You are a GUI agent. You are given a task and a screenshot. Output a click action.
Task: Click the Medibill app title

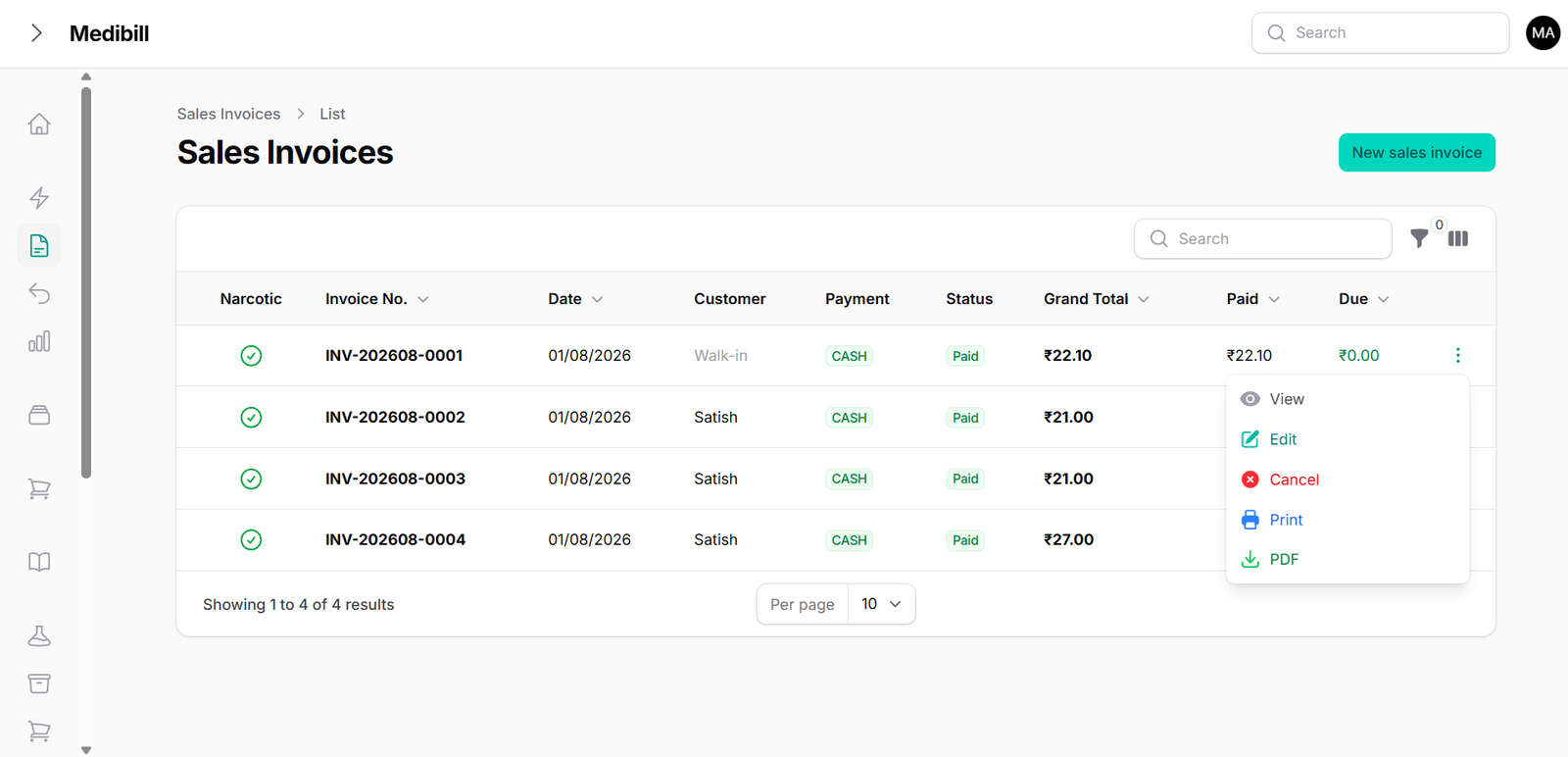pyautogui.click(x=109, y=33)
